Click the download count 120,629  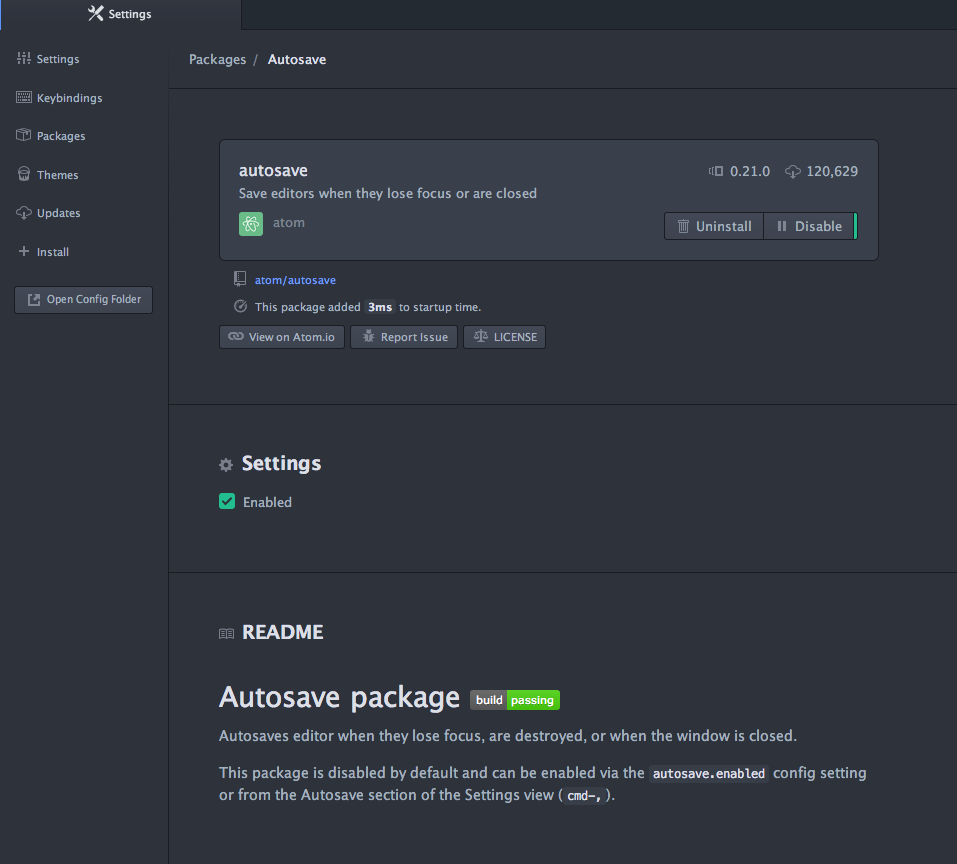[x=832, y=171]
